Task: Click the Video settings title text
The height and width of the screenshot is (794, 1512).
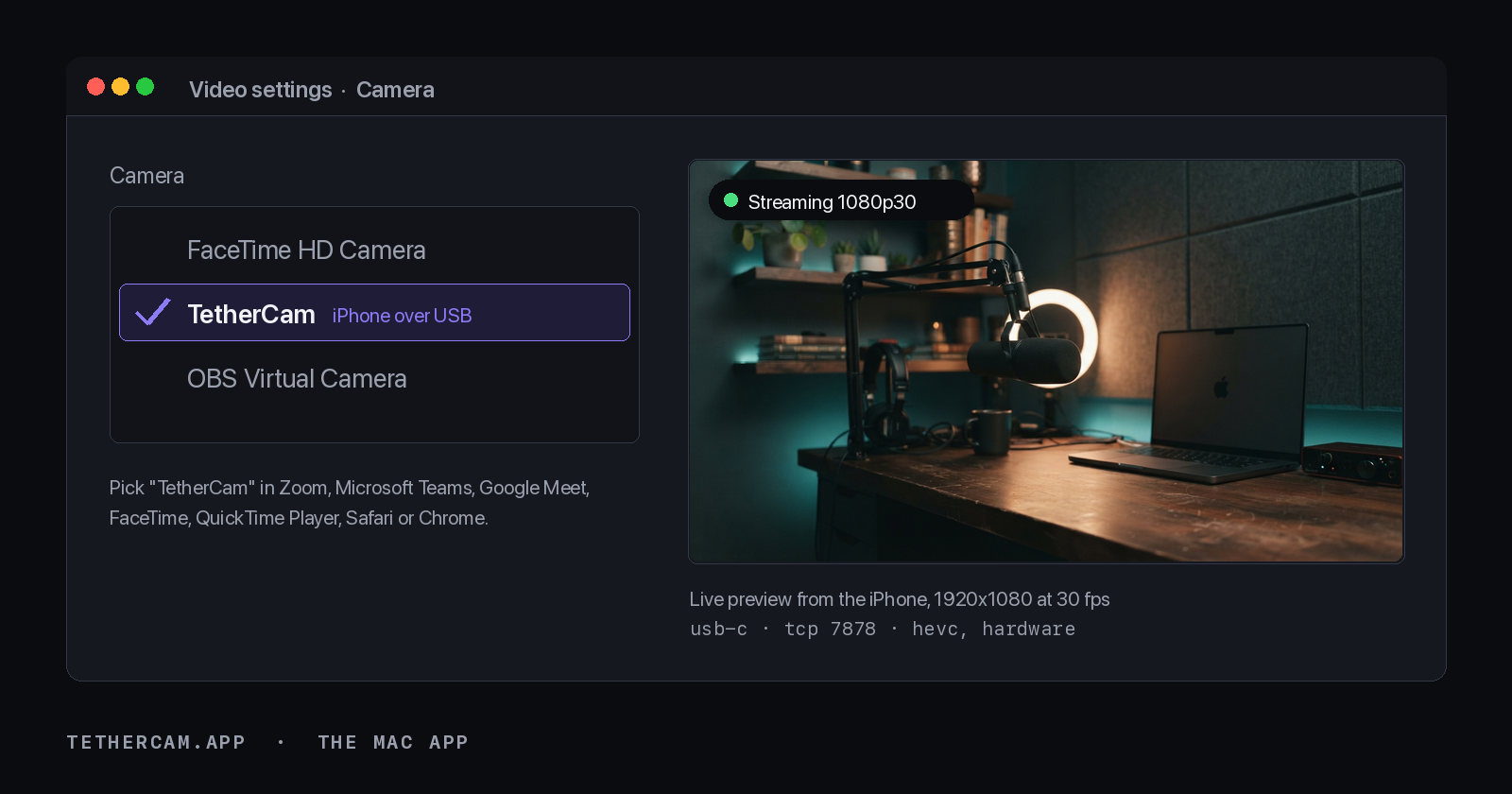Action: coord(261,90)
